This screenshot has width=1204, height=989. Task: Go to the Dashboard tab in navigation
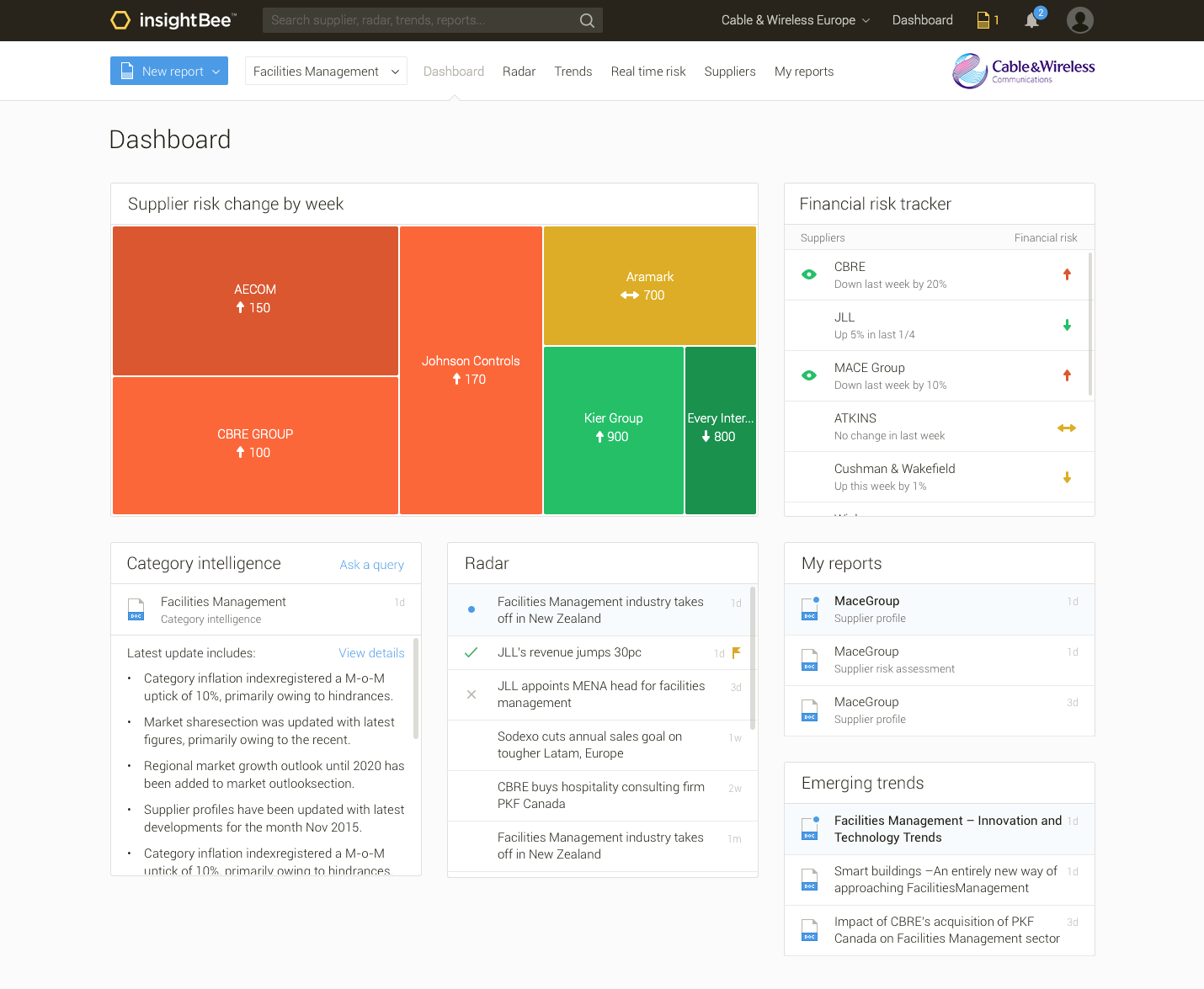454,72
